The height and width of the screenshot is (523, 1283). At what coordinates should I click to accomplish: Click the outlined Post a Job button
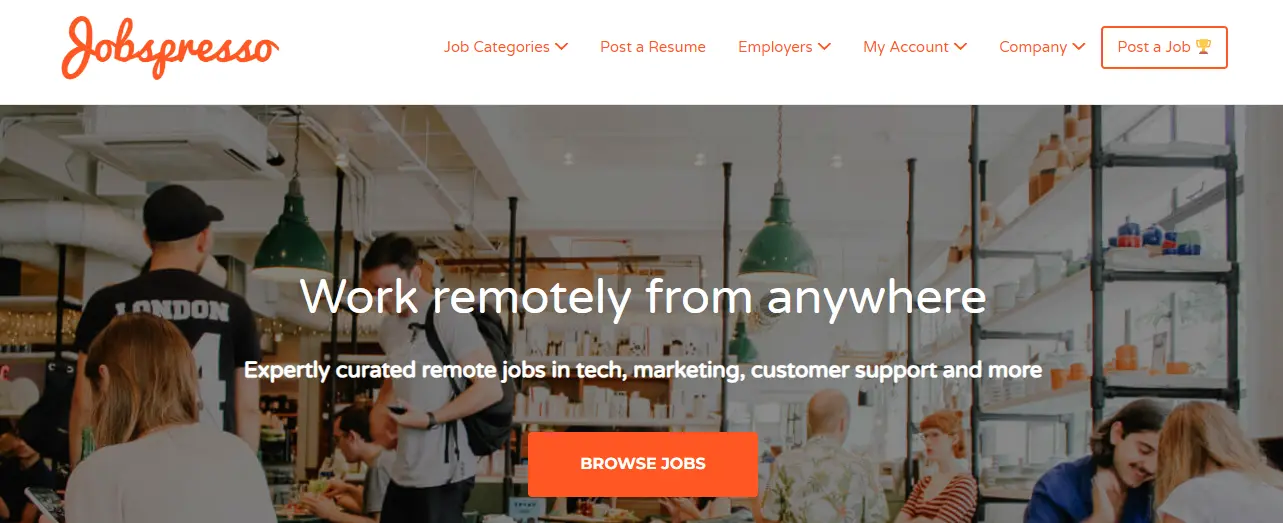1164,47
